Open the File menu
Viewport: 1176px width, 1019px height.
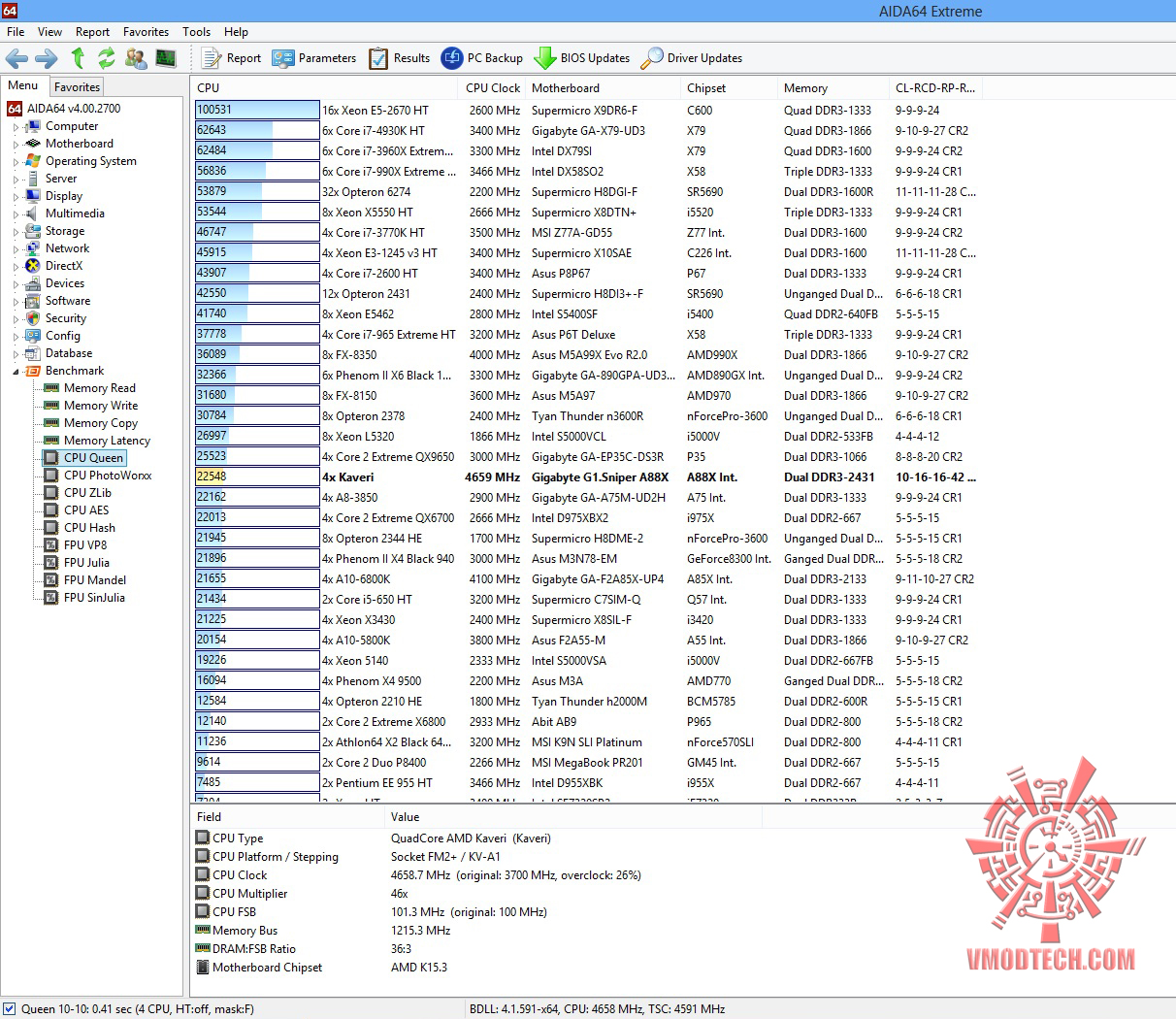pos(16,32)
